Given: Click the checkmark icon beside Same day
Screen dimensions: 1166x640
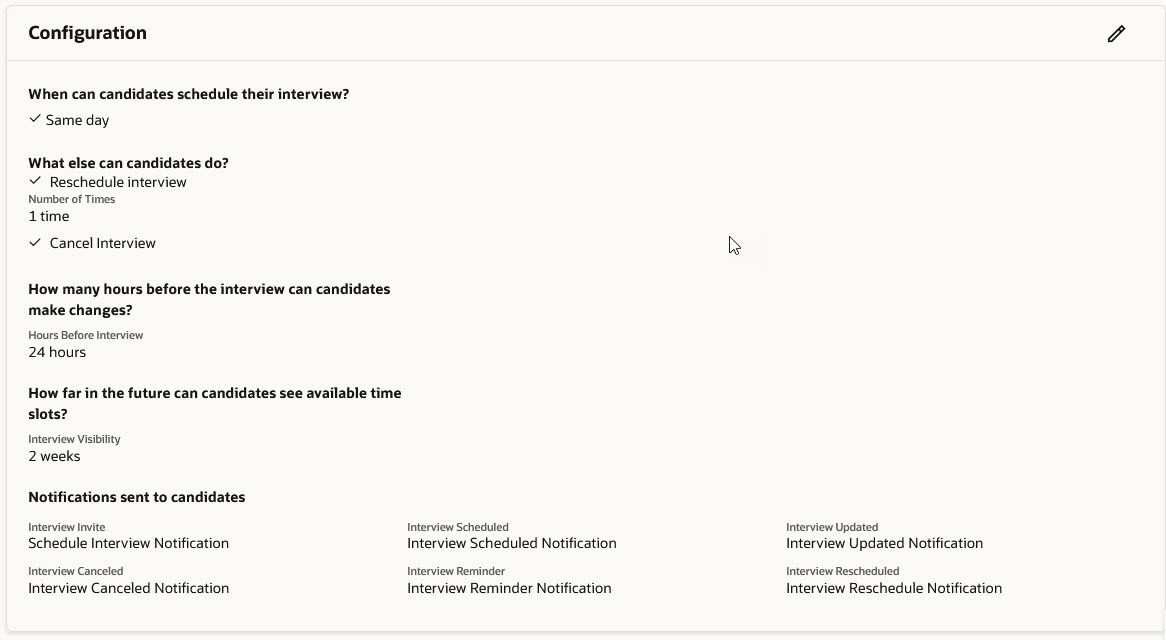Looking at the screenshot, I should [35, 119].
